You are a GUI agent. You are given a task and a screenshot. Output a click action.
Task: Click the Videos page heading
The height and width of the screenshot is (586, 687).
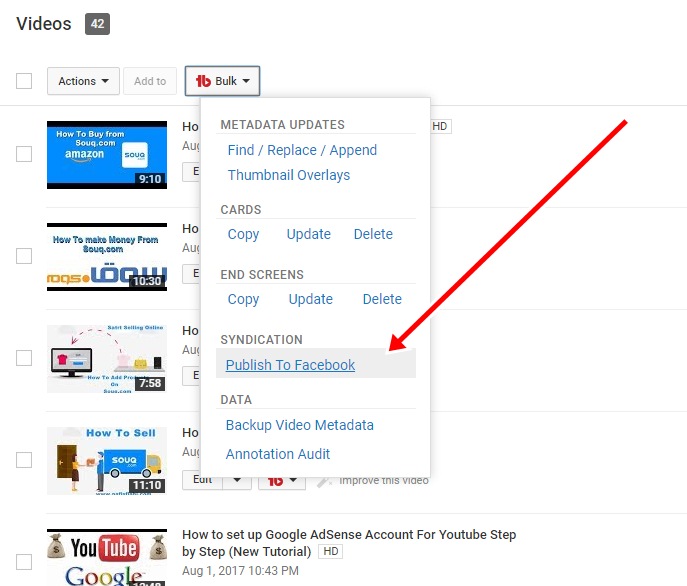[44, 24]
